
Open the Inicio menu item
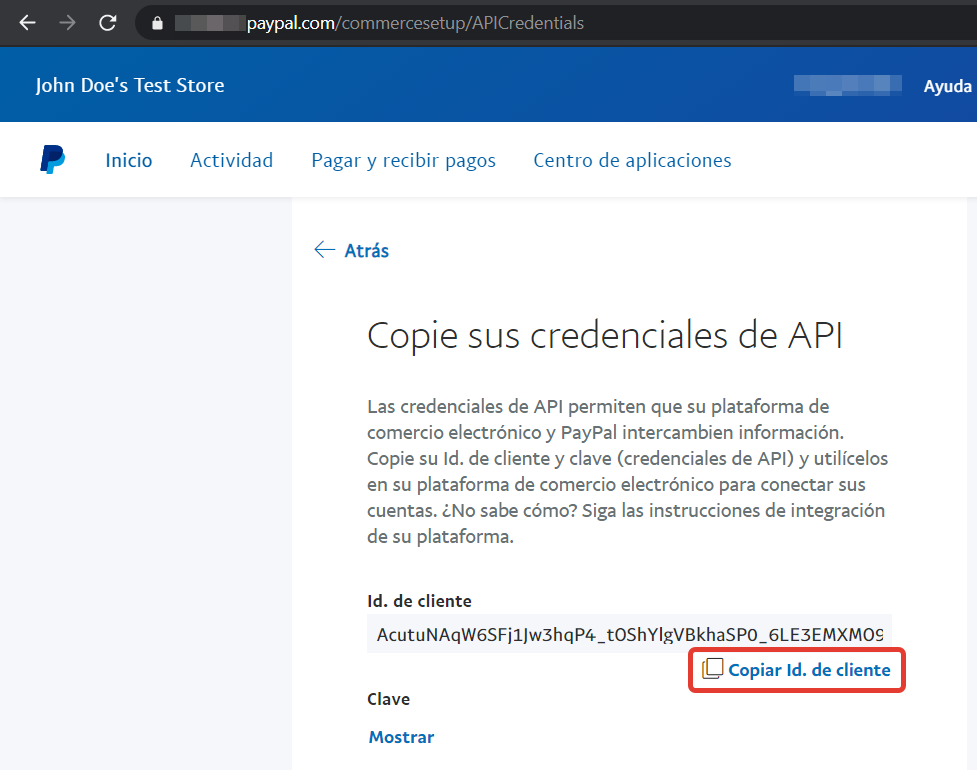128,160
